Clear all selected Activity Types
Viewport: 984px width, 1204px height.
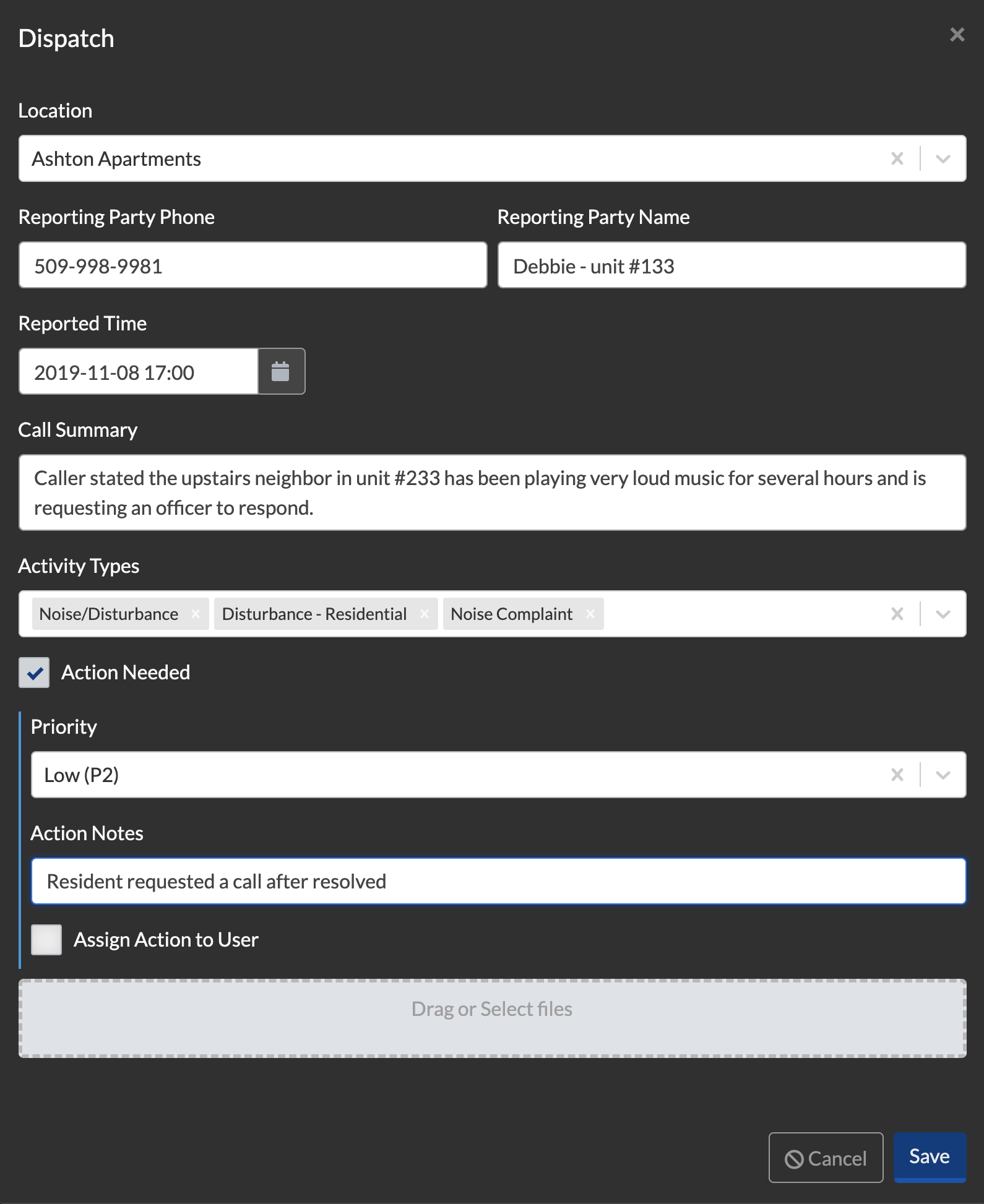point(897,614)
